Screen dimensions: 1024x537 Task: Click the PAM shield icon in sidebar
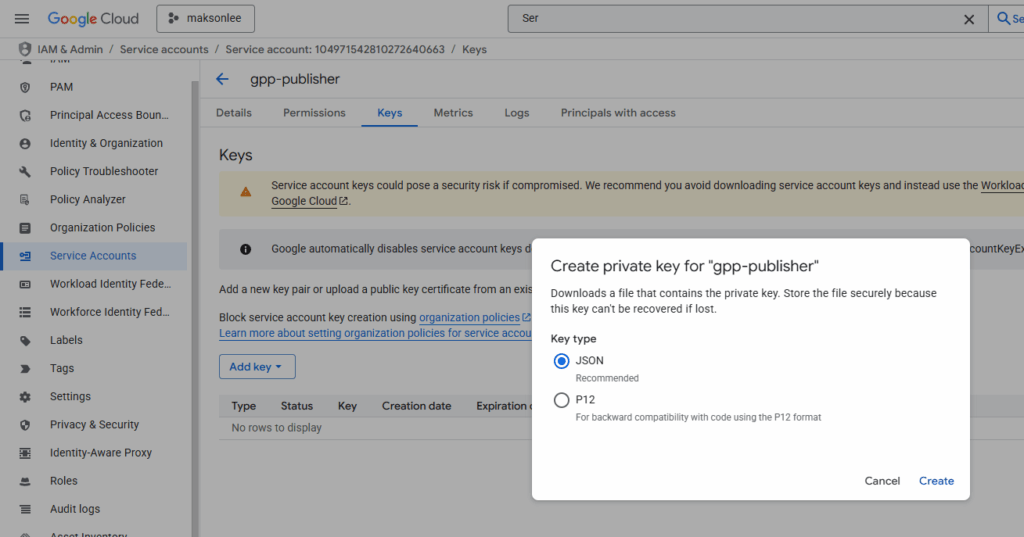[26, 87]
